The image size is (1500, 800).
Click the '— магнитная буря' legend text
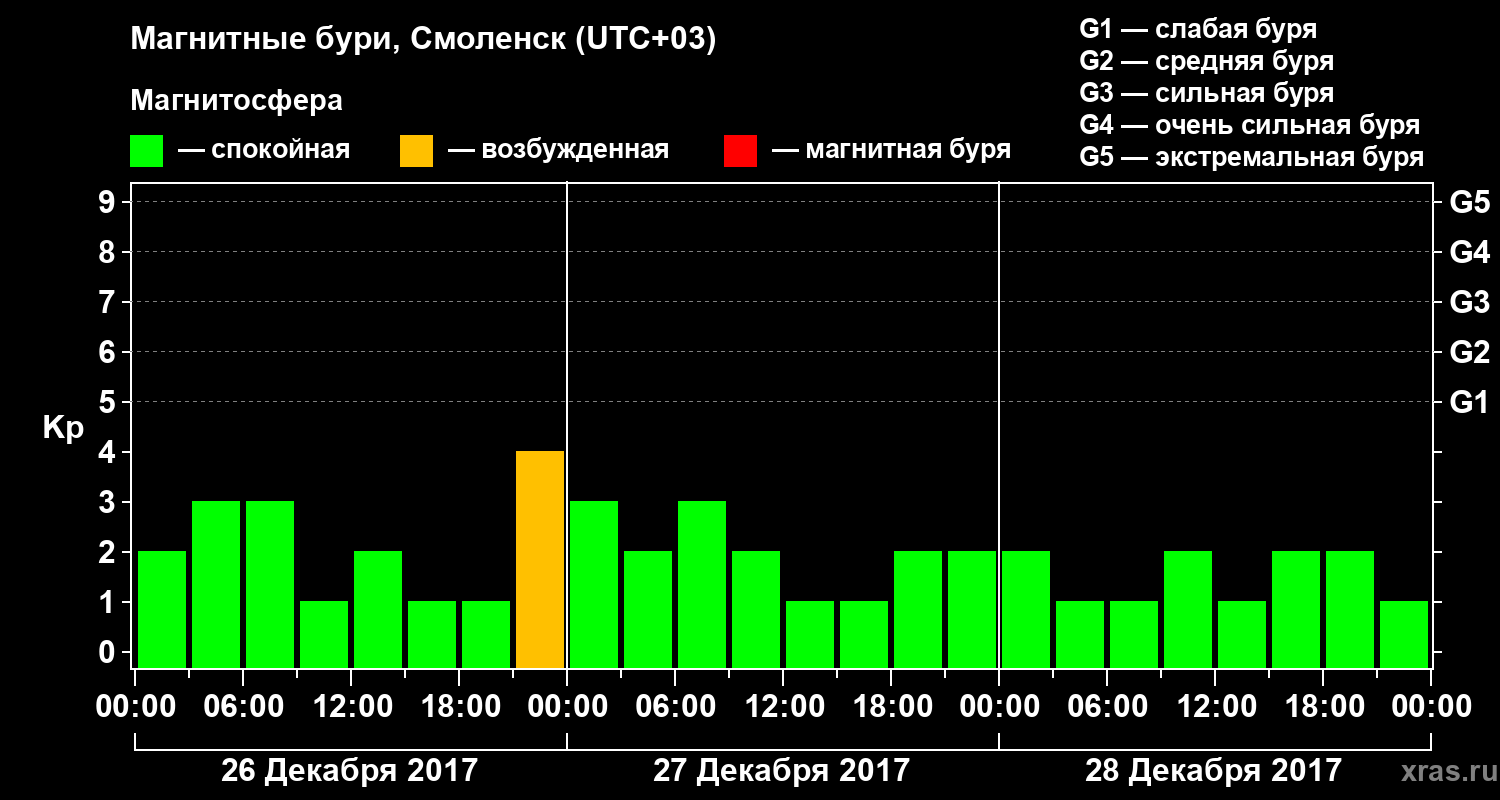pos(892,151)
